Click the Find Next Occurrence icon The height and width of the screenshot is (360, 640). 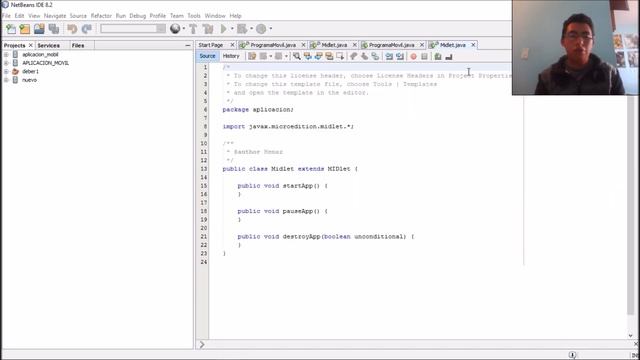coord(318,56)
